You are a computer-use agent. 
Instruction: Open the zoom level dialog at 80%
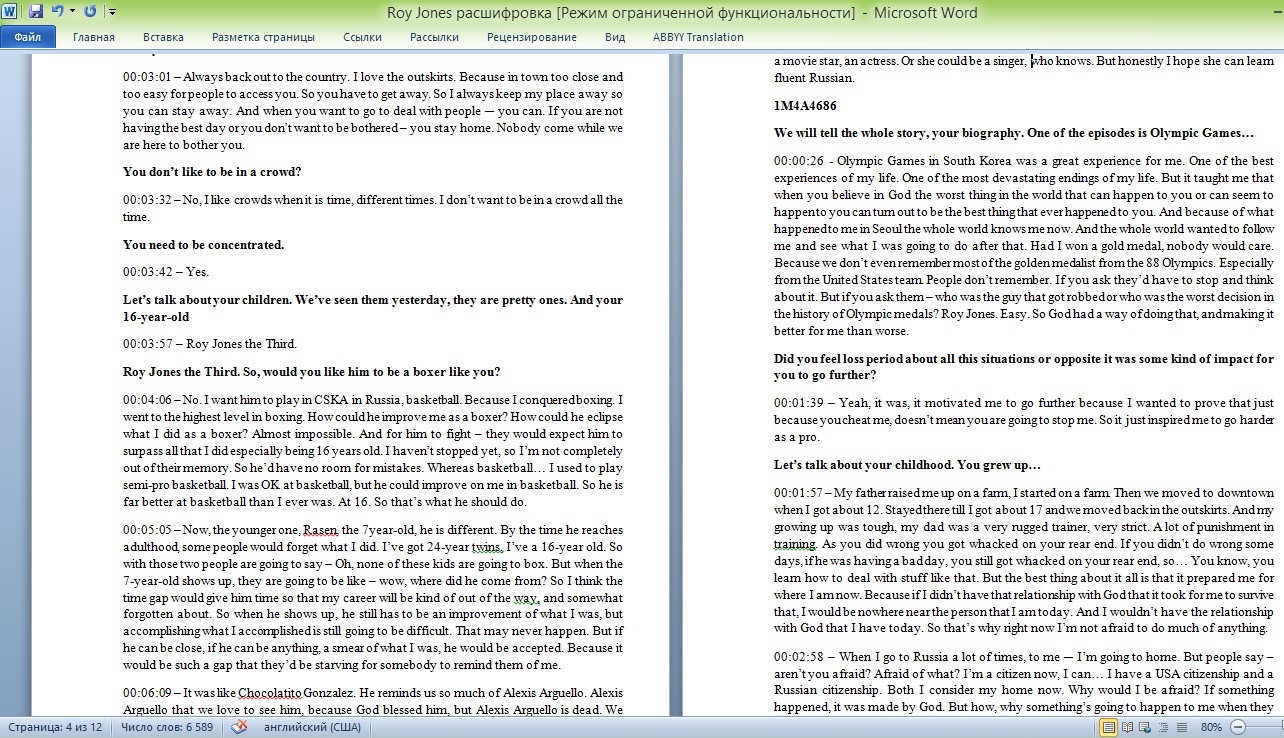tap(1211, 727)
